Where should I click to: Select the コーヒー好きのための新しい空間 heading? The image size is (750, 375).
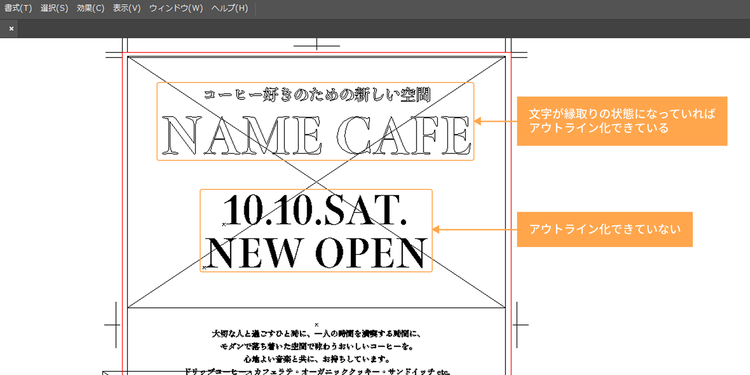click(x=317, y=94)
